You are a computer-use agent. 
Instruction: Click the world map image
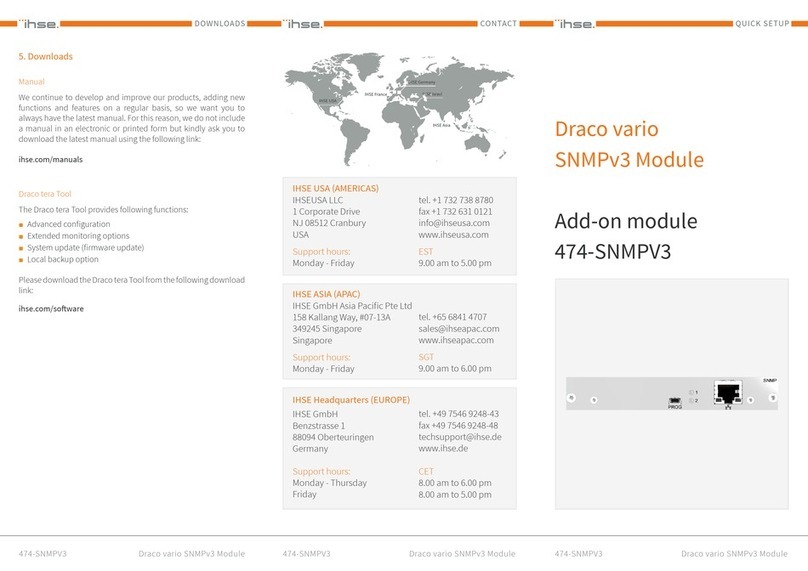pyautogui.click(x=399, y=109)
